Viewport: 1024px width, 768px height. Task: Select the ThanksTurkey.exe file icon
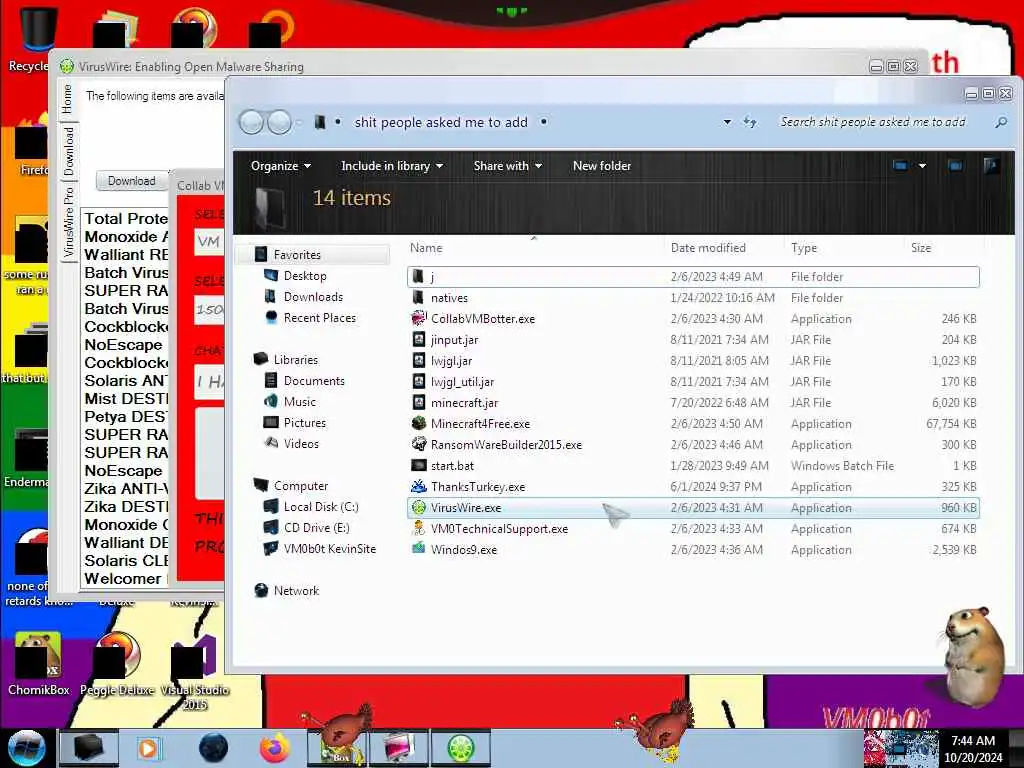point(419,486)
